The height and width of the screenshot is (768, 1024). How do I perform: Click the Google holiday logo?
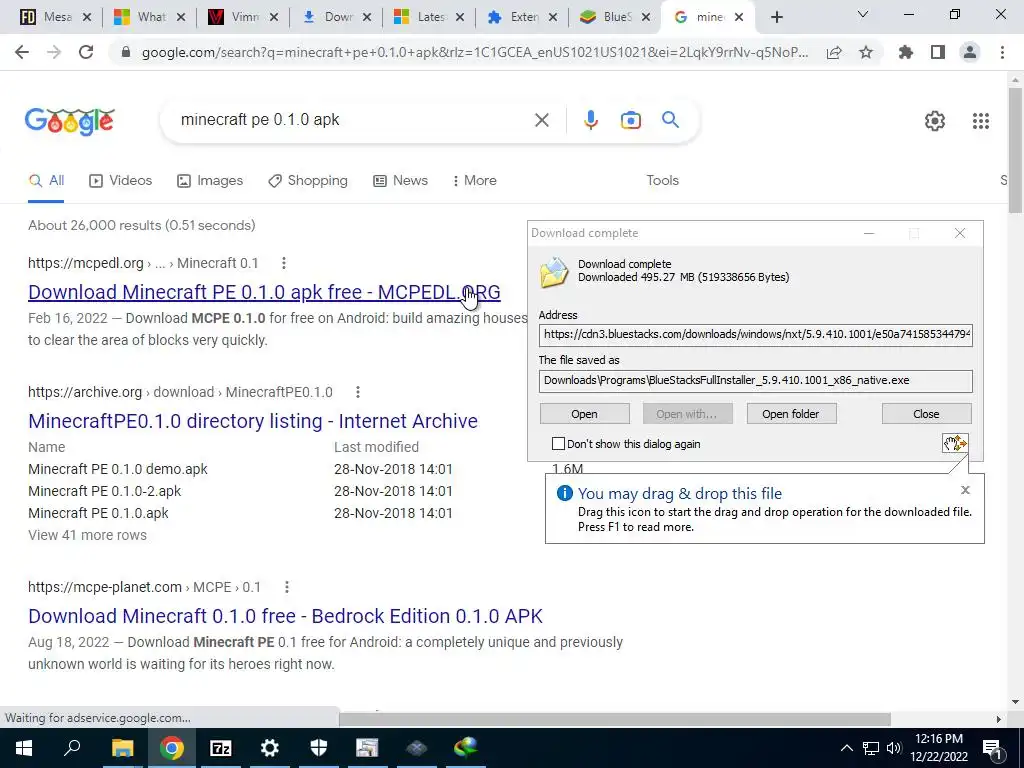pos(70,121)
